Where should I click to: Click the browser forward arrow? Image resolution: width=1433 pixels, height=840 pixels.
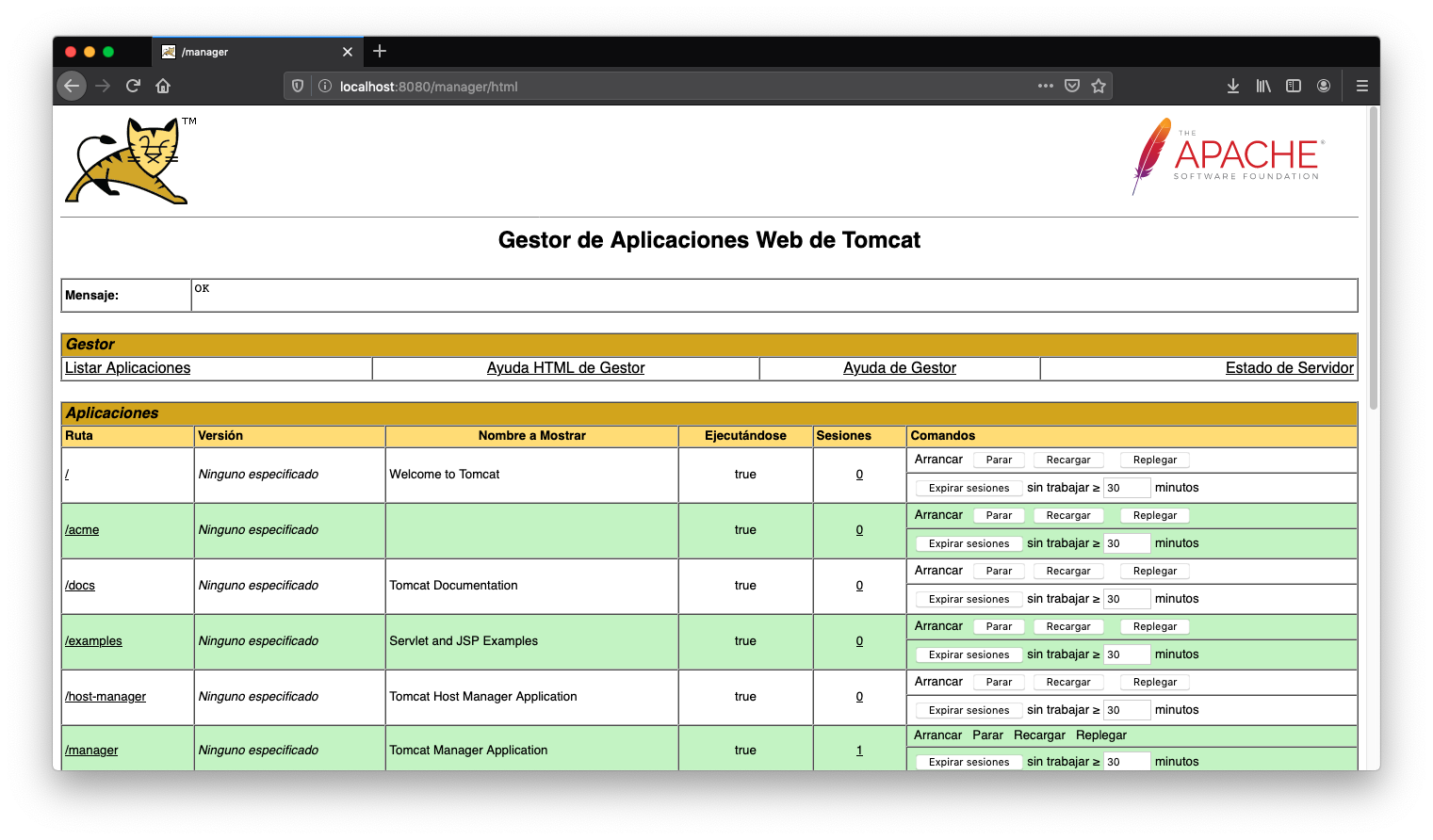coord(103,86)
